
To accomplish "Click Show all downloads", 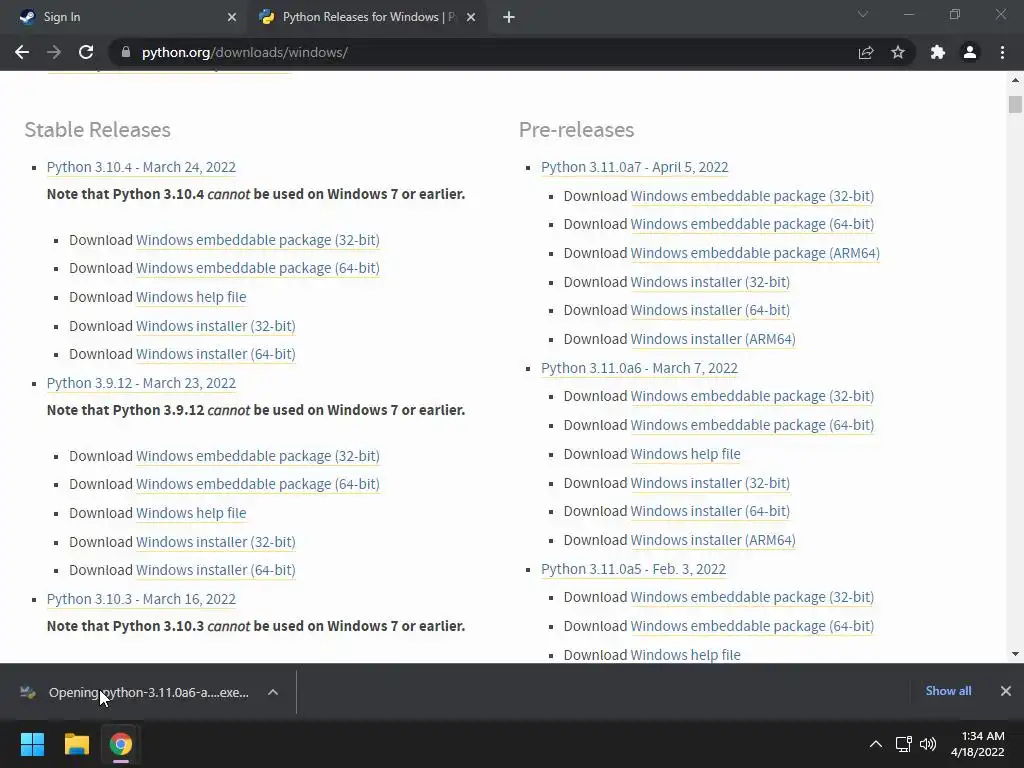I will coord(948,691).
